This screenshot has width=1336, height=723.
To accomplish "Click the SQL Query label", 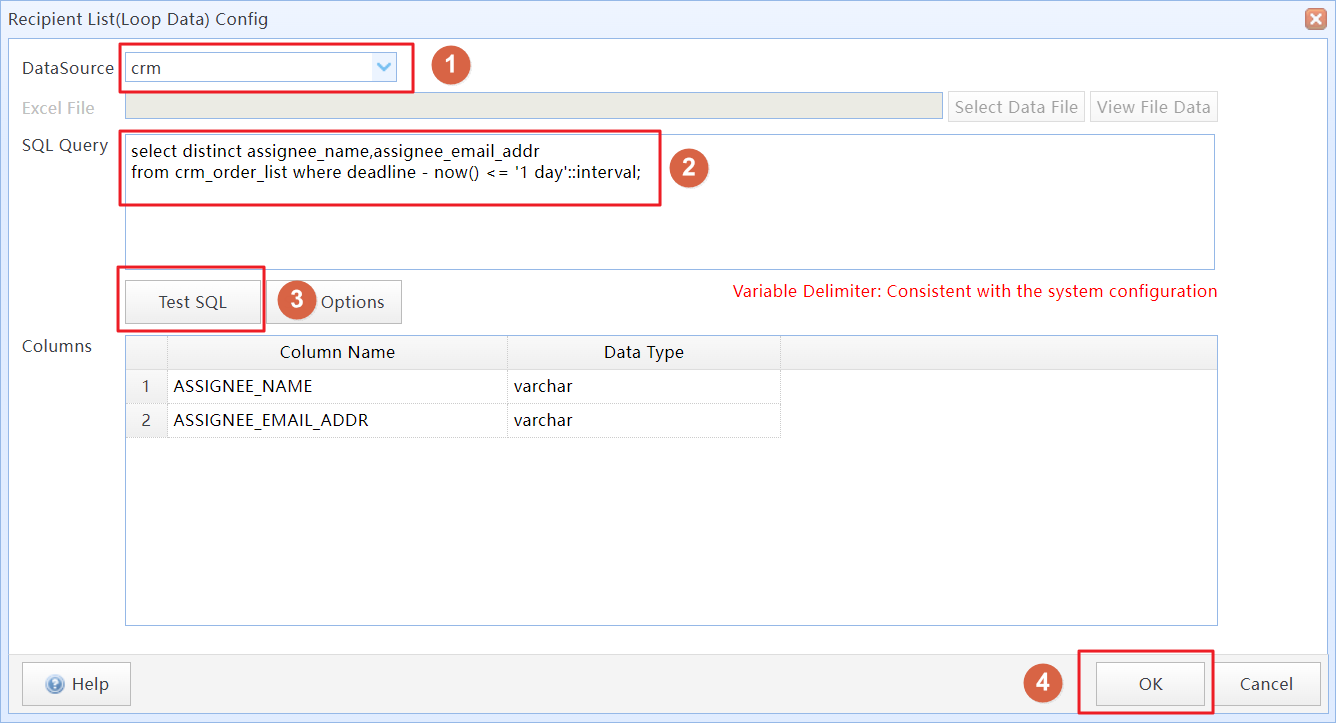I will coord(65,146).
